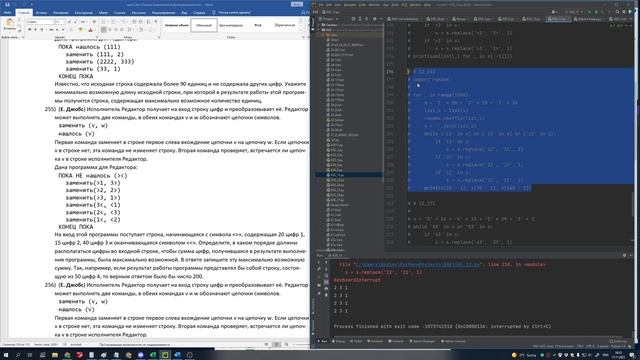Click the green Run button in PyCharm toolbar
This screenshot has width=640, height=360.
coord(589,12)
